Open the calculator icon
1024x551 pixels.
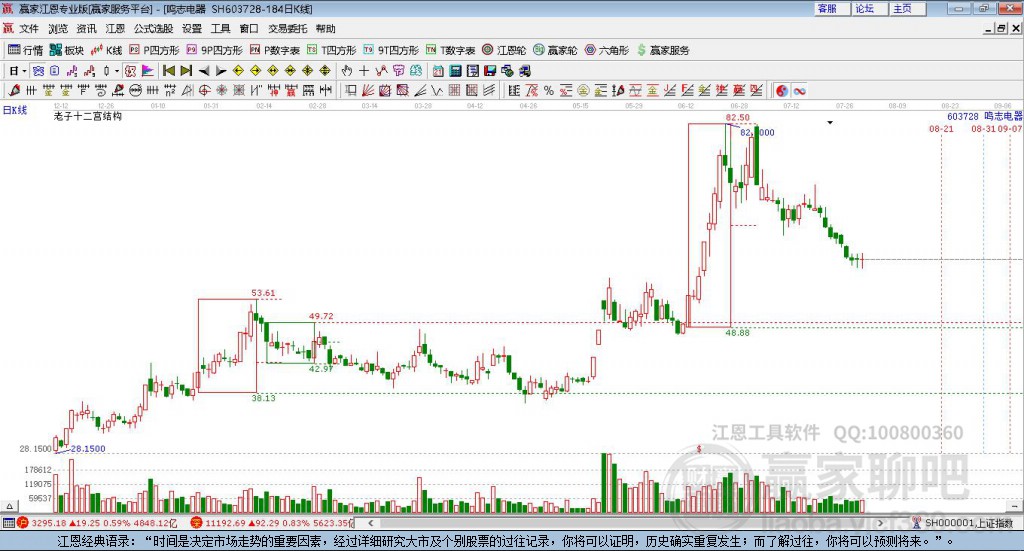(x=455, y=71)
